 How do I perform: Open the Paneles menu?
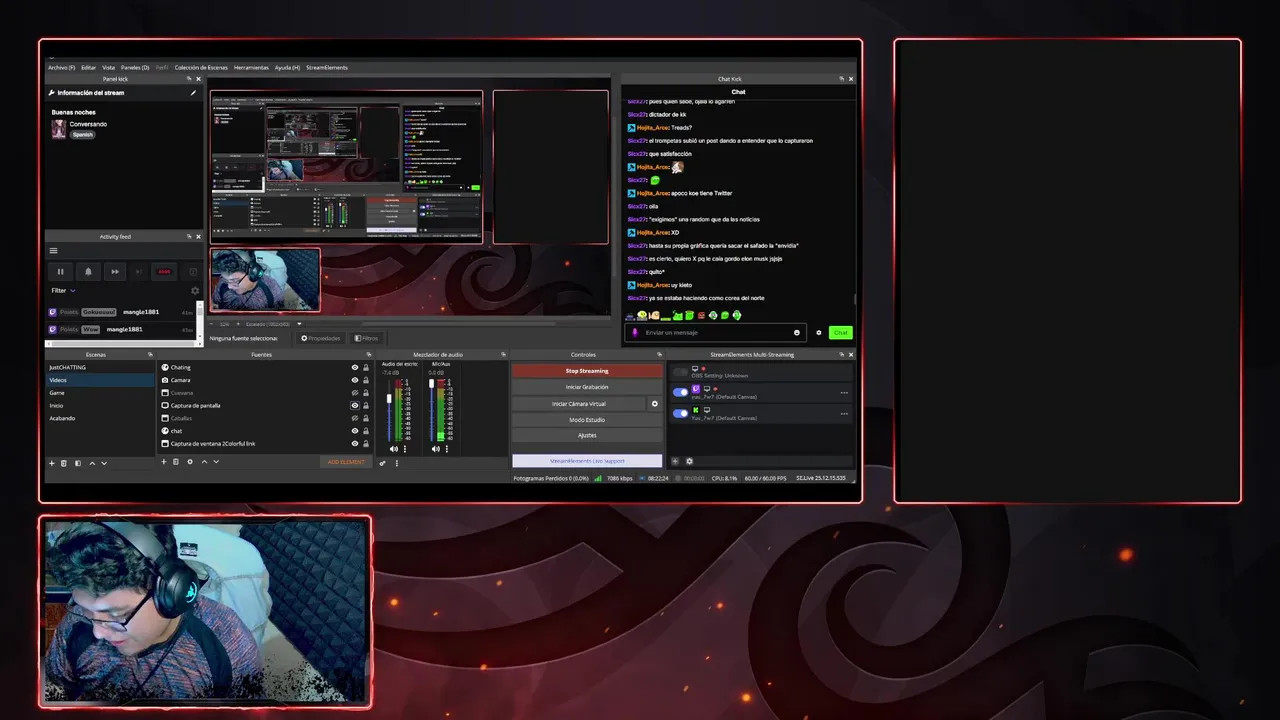pyautogui.click(x=135, y=68)
